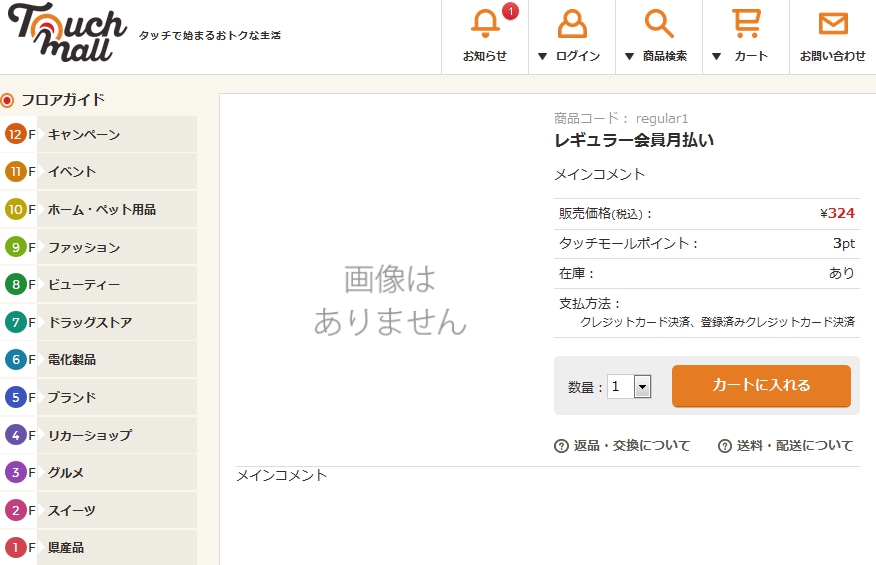876x565 pixels.
Task: Click the login person icon
Action: (x=572, y=24)
